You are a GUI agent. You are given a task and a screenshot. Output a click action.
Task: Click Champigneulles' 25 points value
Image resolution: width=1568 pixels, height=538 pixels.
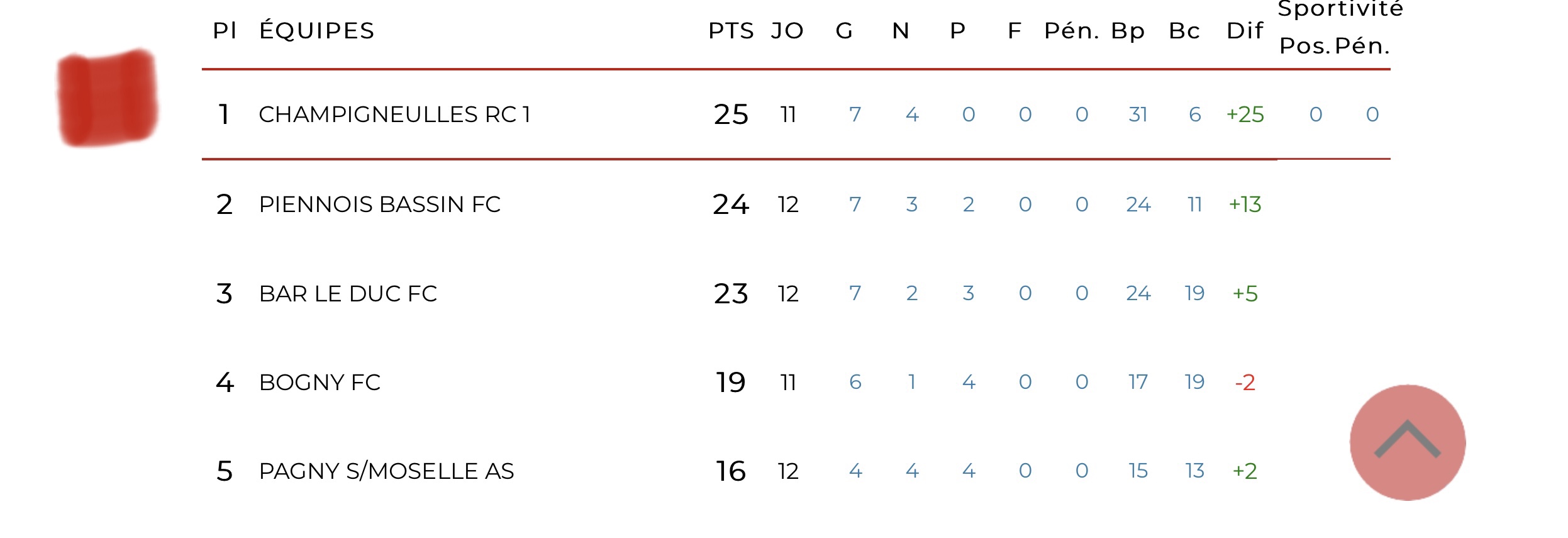[731, 115]
